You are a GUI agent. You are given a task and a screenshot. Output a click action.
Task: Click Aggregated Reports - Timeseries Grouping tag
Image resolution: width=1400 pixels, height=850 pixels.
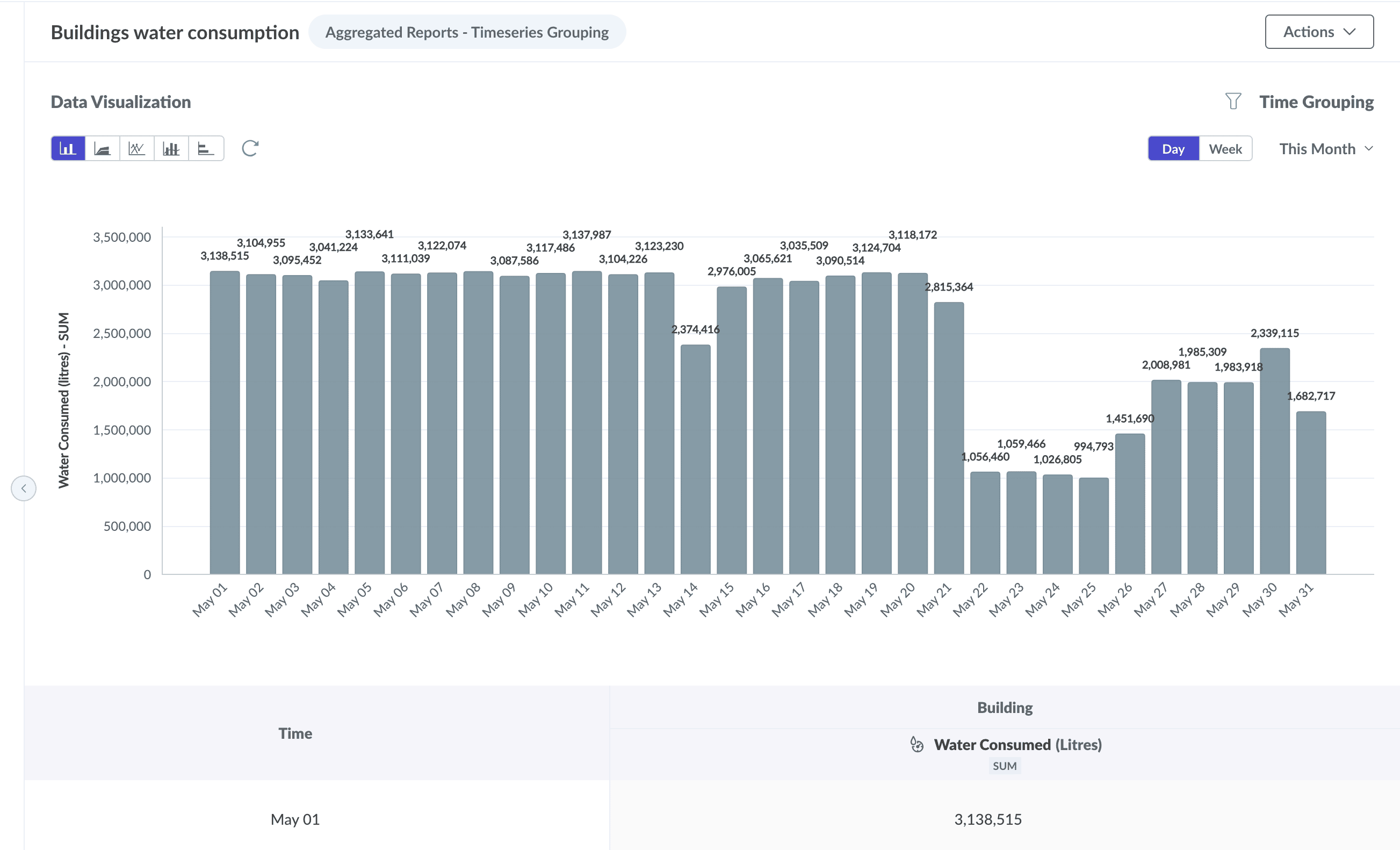(x=466, y=32)
